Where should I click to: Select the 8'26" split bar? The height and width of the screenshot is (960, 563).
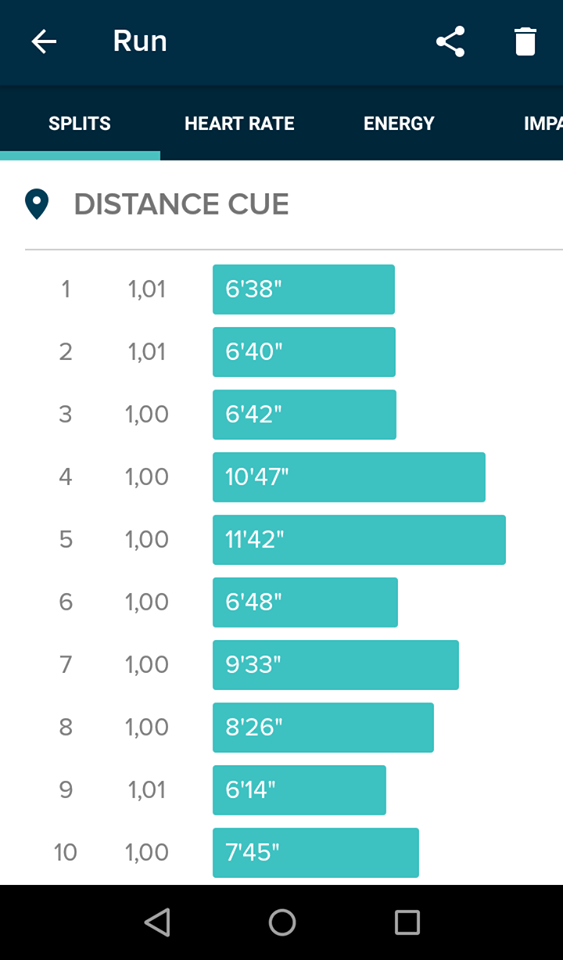pyautogui.click(x=323, y=727)
